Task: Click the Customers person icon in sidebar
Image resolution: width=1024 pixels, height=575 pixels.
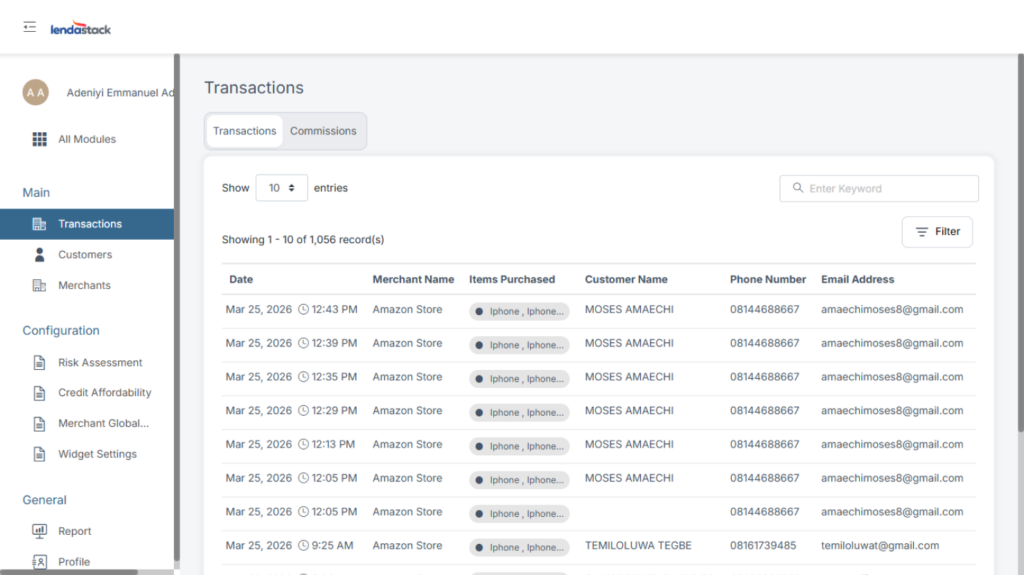Action: tap(40, 255)
